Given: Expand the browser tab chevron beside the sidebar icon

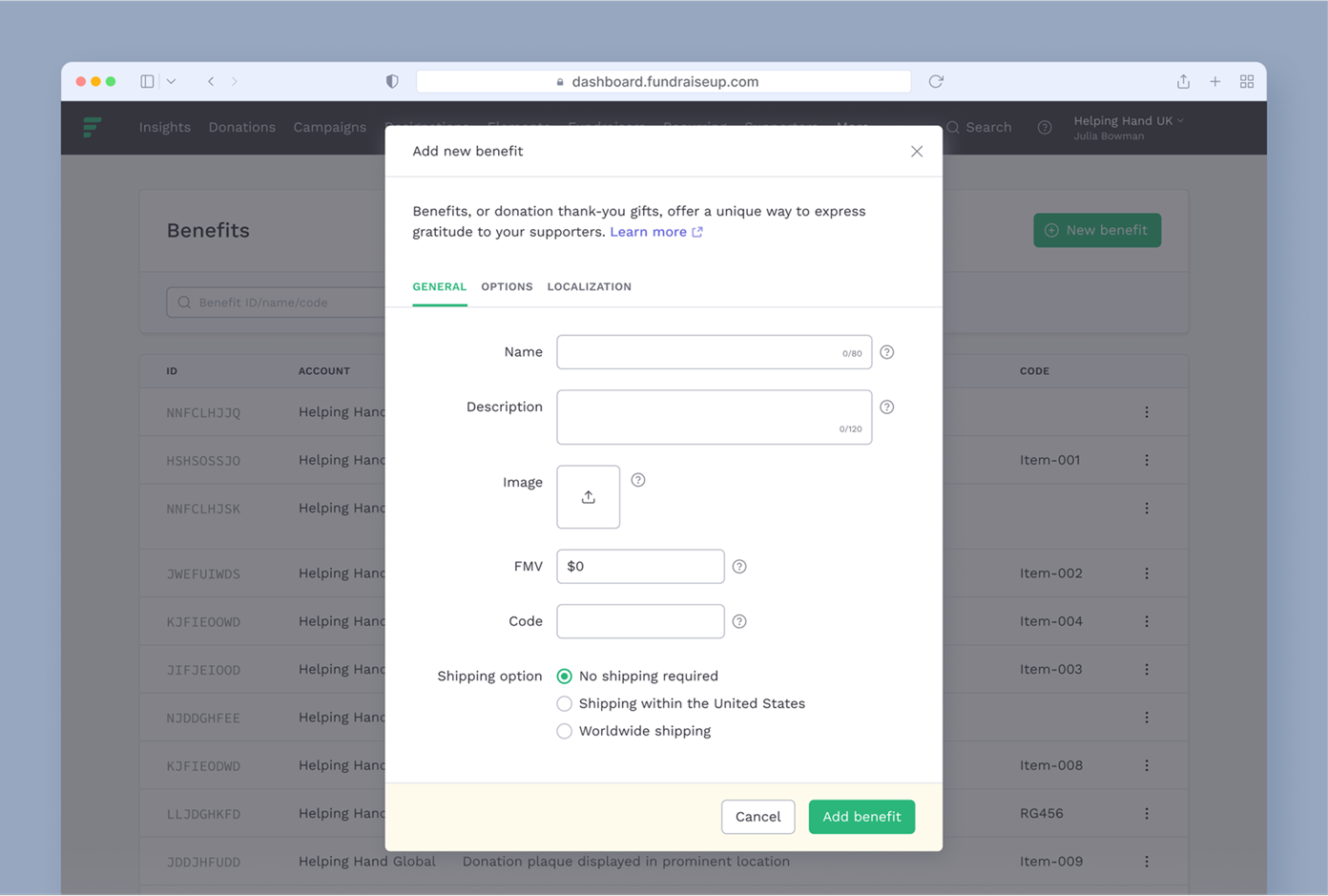Looking at the screenshot, I should pyautogui.click(x=171, y=81).
